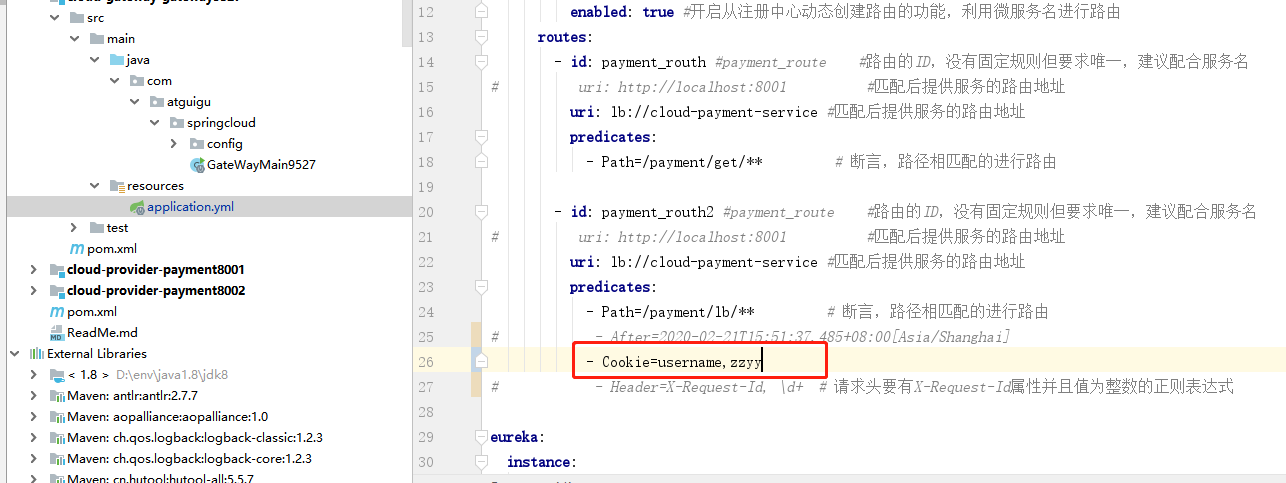The width and height of the screenshot is (1286, 483).
Task: Click line number 19 in gutter
Action: coord(426,187)
